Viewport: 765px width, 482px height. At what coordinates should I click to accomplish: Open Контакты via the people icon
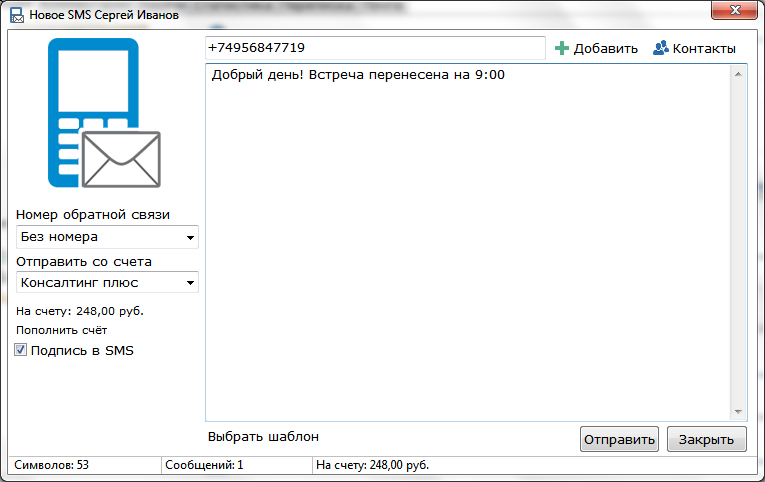tap(661, 48)
